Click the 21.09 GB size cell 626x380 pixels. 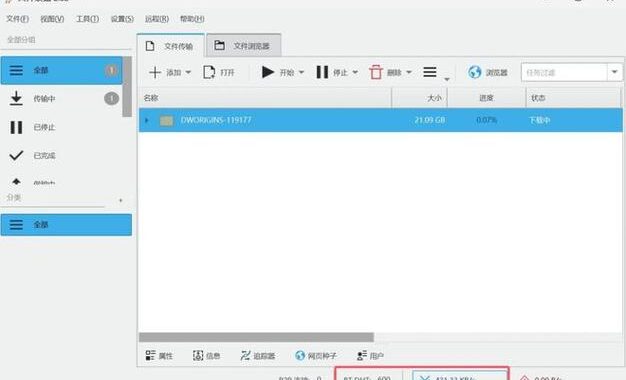(x=430, y=120)
